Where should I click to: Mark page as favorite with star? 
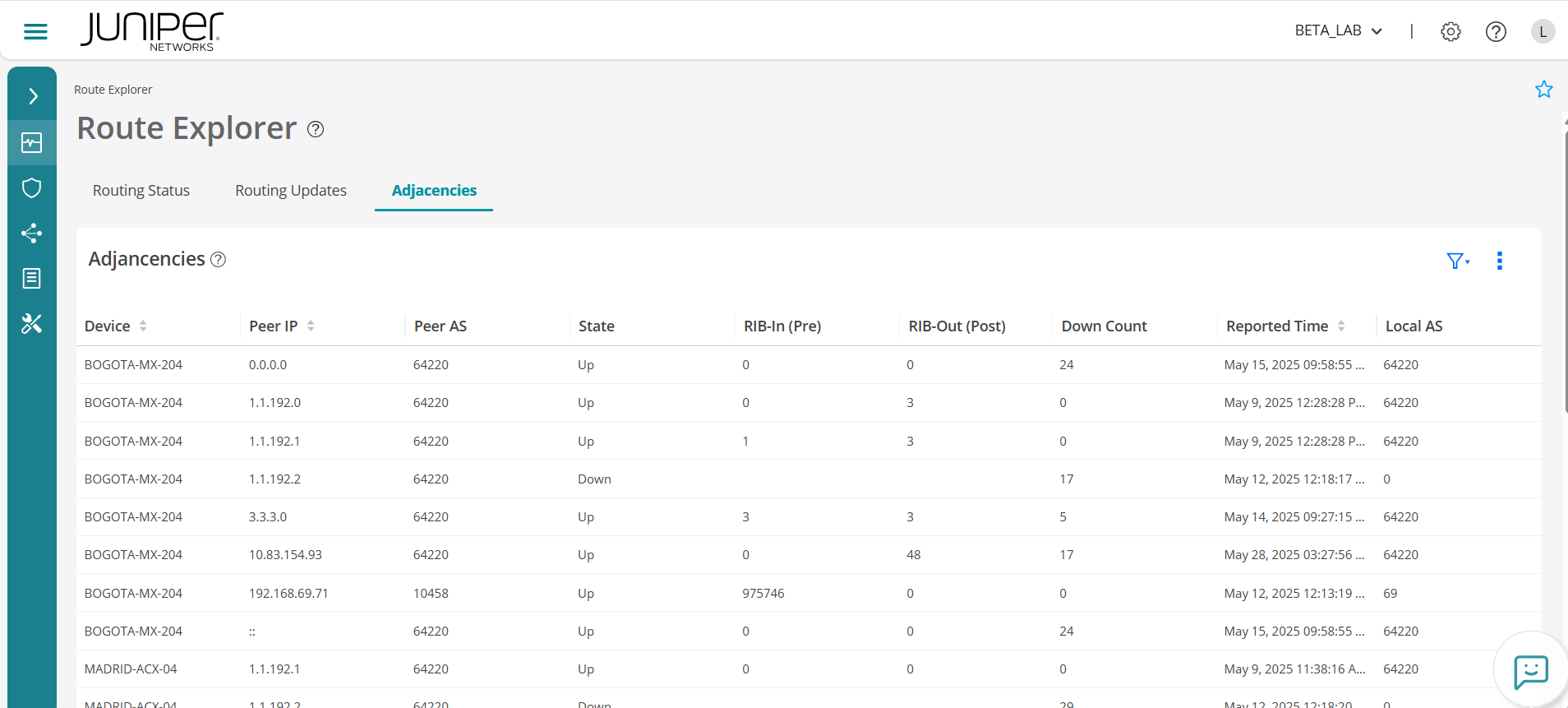click(x=1543, y=90)
